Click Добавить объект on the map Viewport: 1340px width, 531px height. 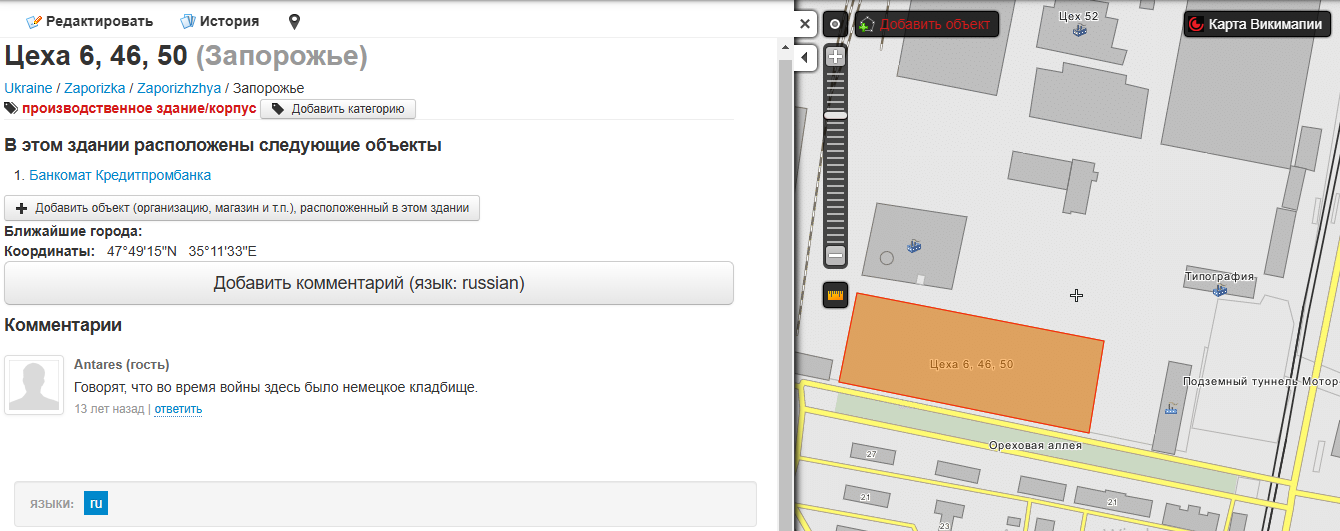(x=926, y=24)
